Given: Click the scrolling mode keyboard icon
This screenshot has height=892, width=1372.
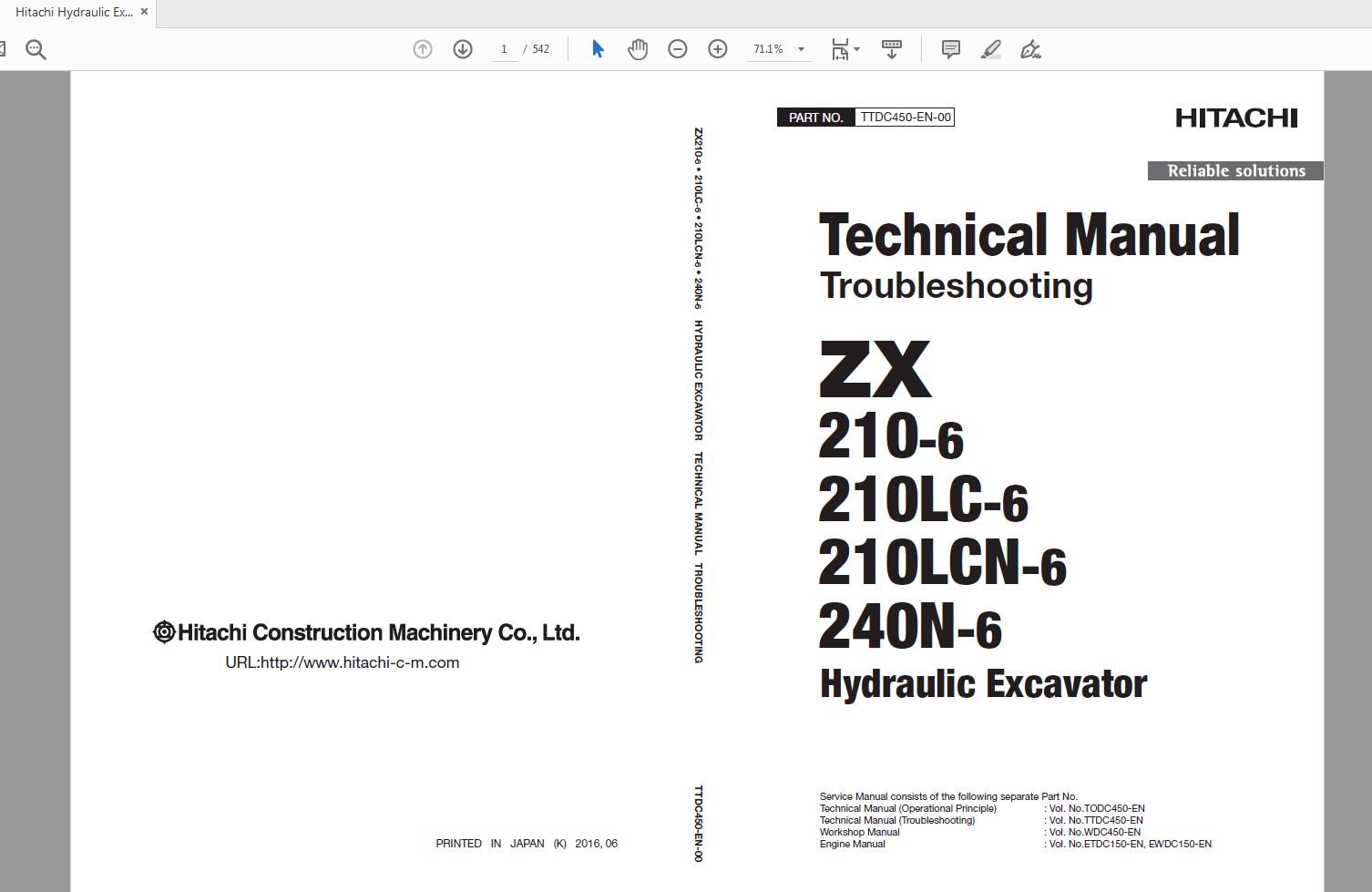Looking at the screenshot, I should 892,49.
